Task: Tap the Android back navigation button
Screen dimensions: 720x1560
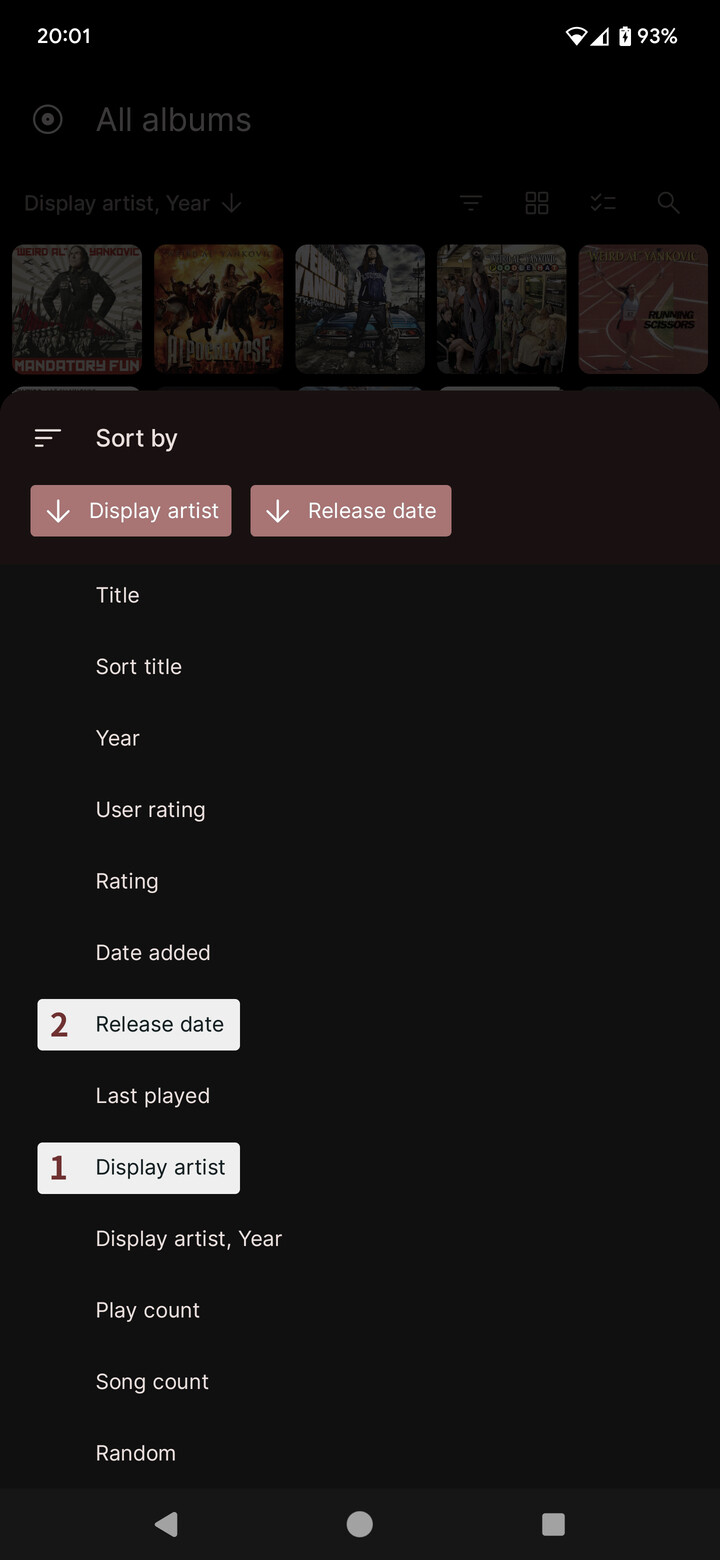Action: click(x=166, y=1524)
